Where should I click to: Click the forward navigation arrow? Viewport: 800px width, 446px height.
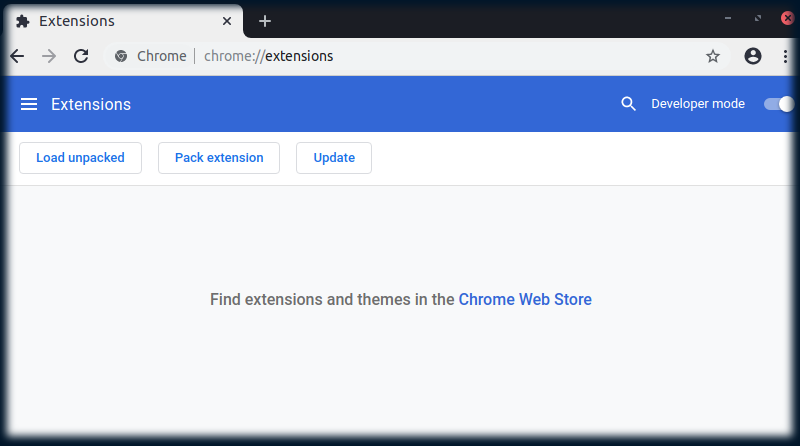point(49,56)
